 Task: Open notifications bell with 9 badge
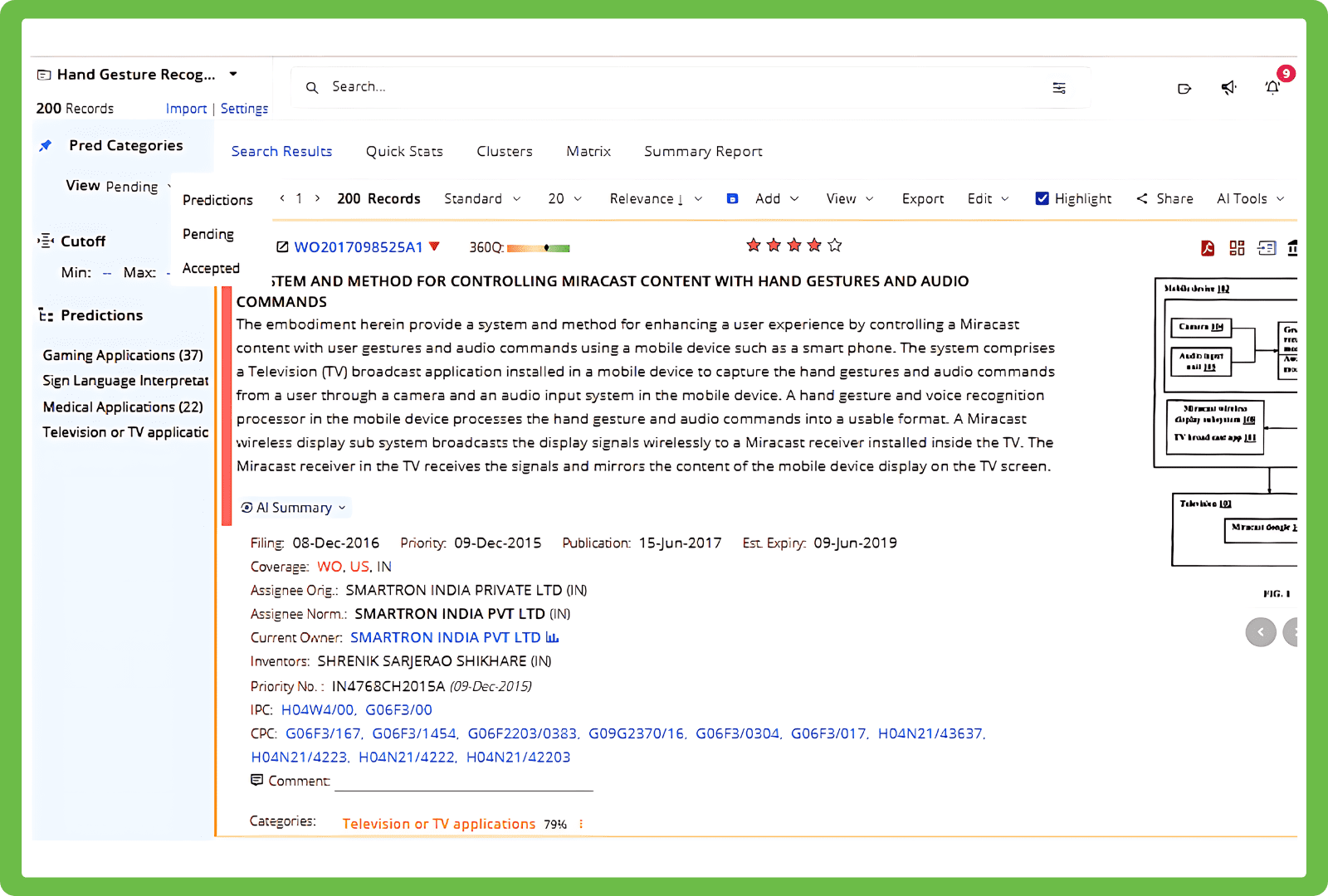(x=1272, y=87)
